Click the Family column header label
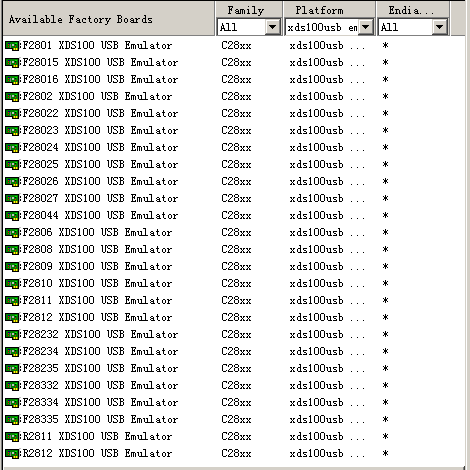 pyautogui.click(x=246, y=10)
